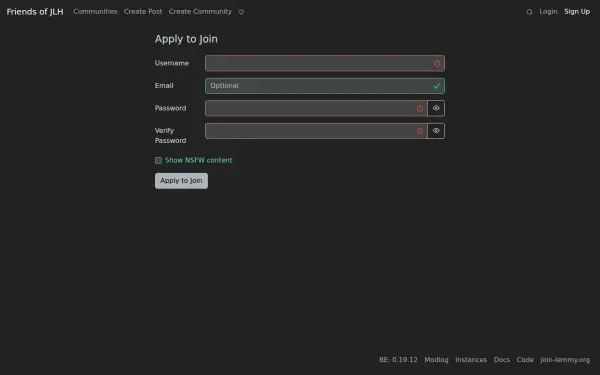Click the BE: 0.19.12 version text
The image size is (600, 375).
click(x=398, y=360)
